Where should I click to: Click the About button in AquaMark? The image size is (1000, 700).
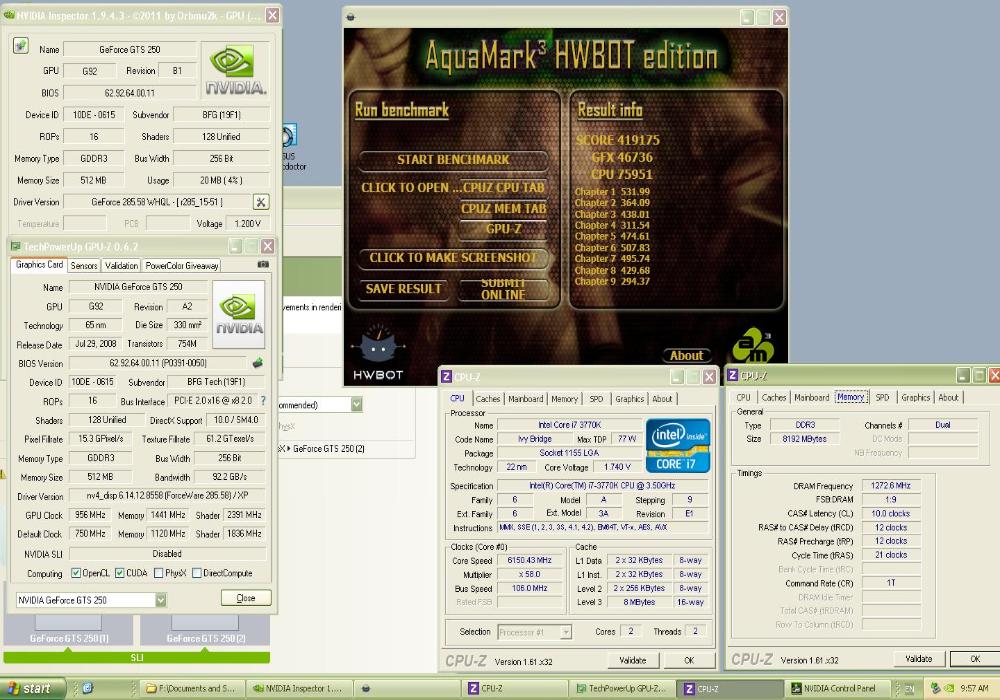(686, 356)
